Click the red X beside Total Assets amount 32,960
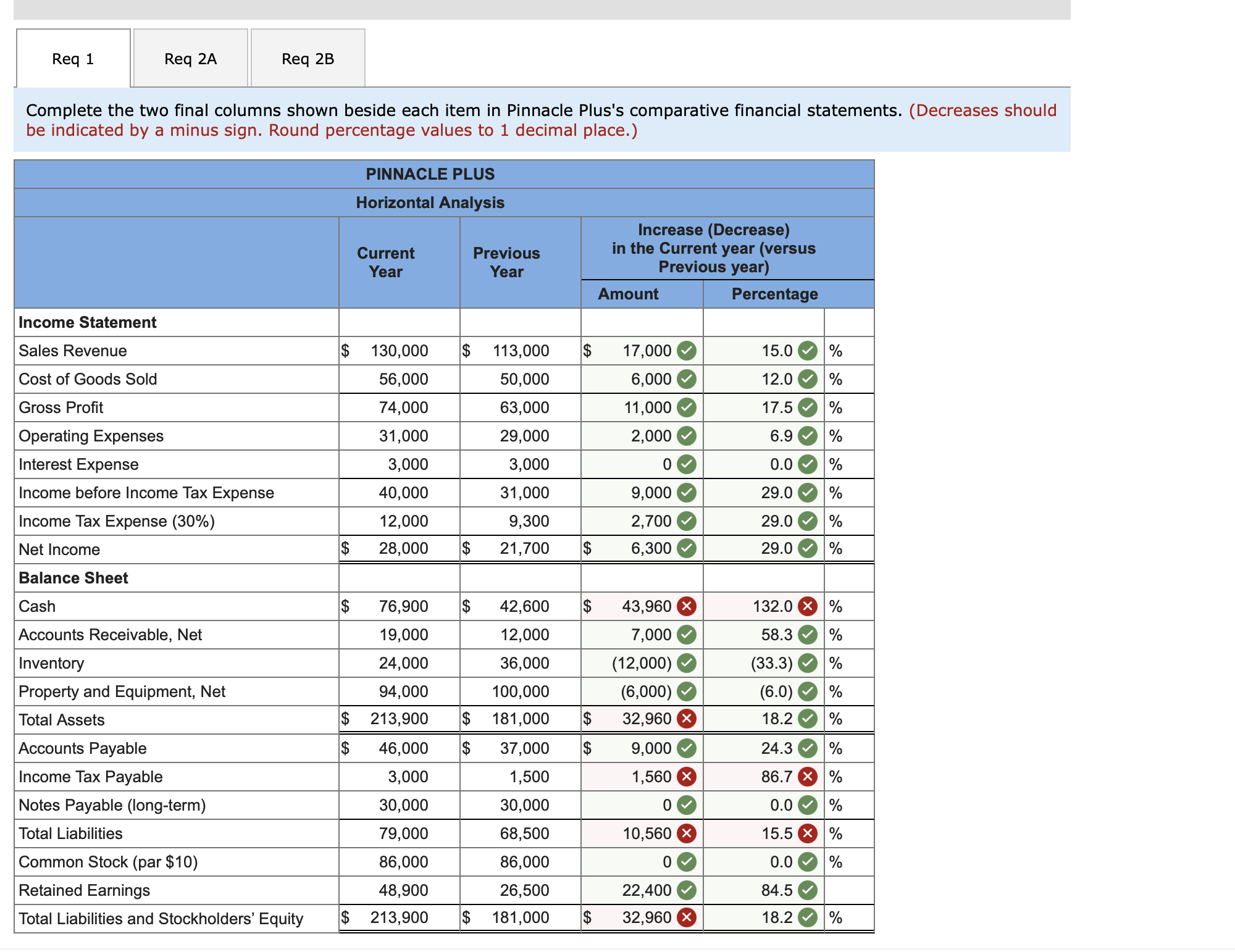1235x952 pixels. [687, 719]
